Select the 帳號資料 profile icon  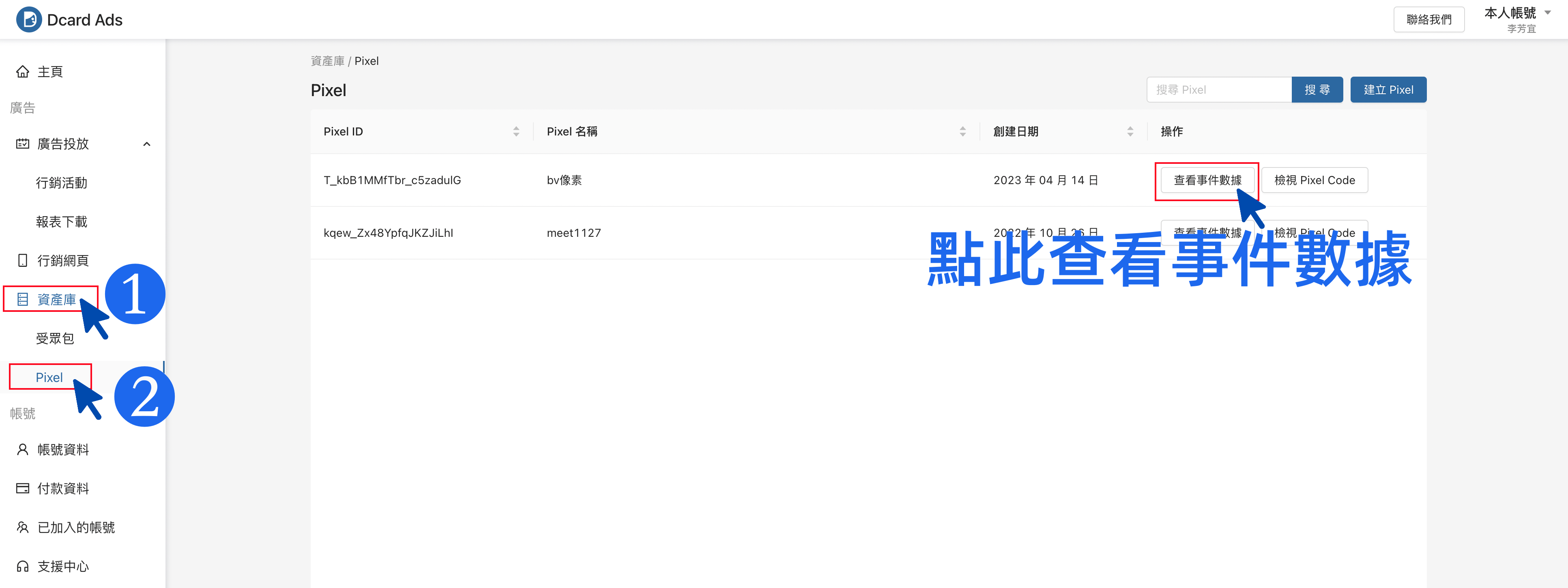pyautogui.click(x=23, y=449)
